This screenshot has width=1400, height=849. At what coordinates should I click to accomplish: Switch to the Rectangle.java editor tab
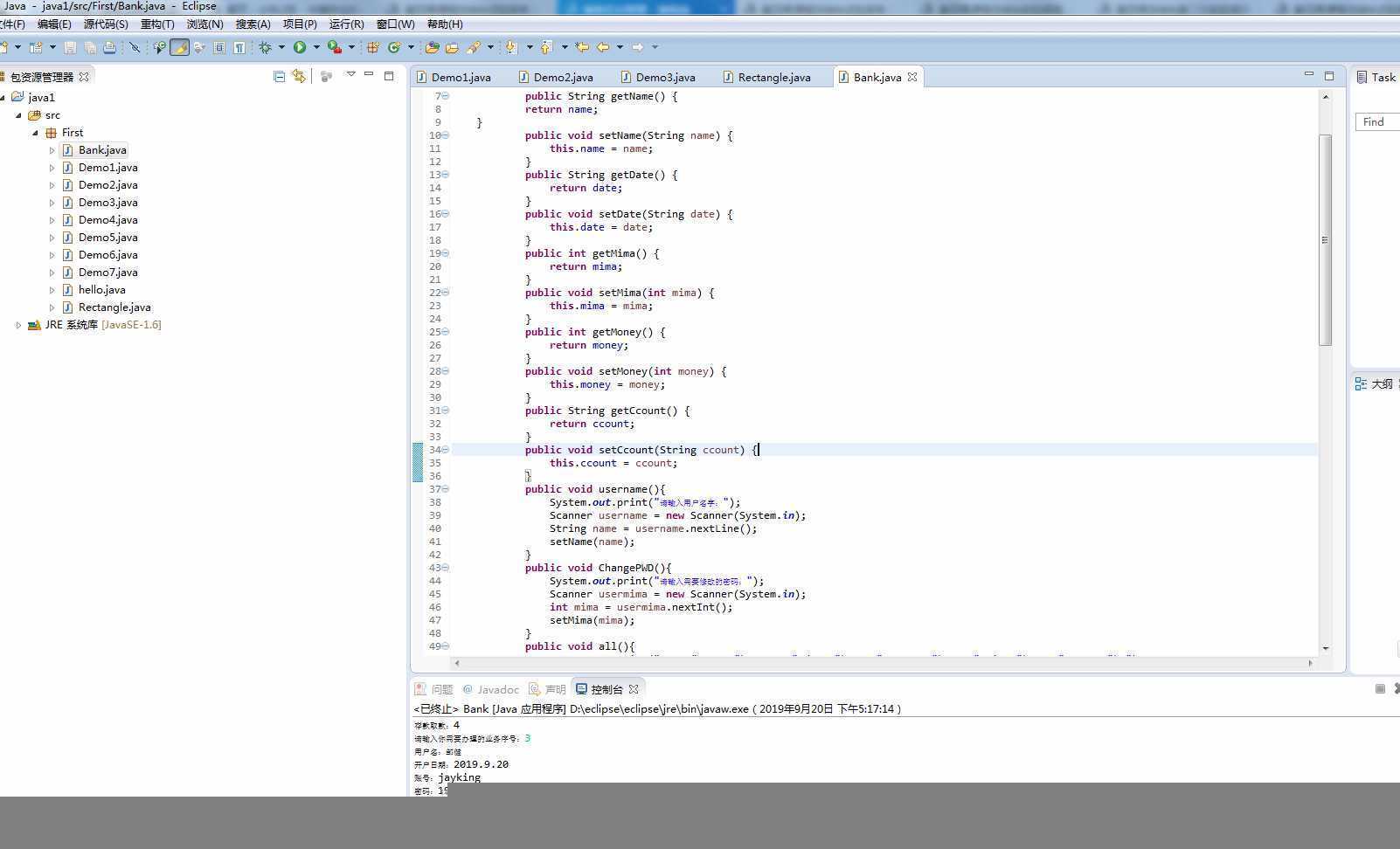pos(767,77)
